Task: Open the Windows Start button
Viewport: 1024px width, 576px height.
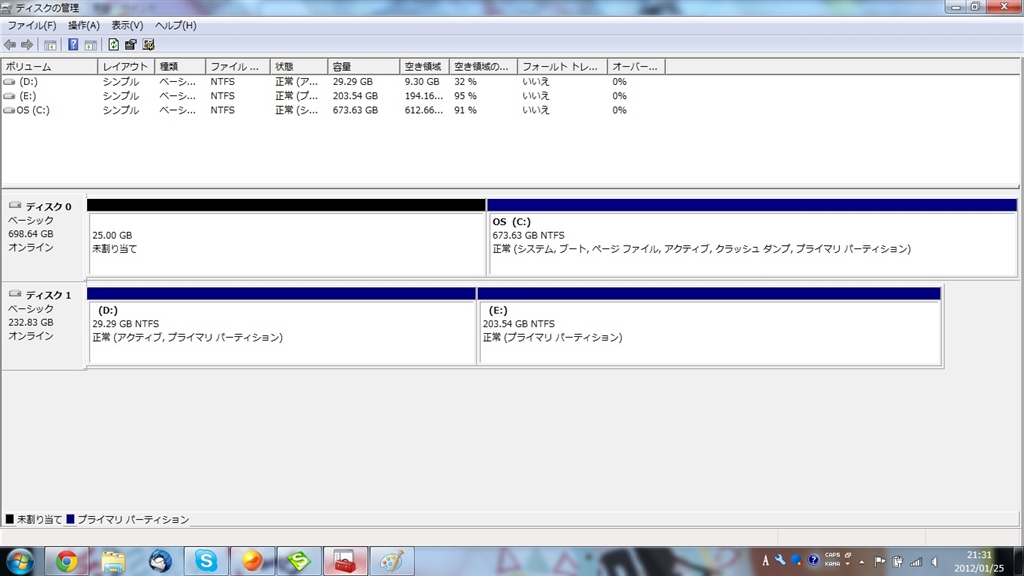Action: pos(20,562)
